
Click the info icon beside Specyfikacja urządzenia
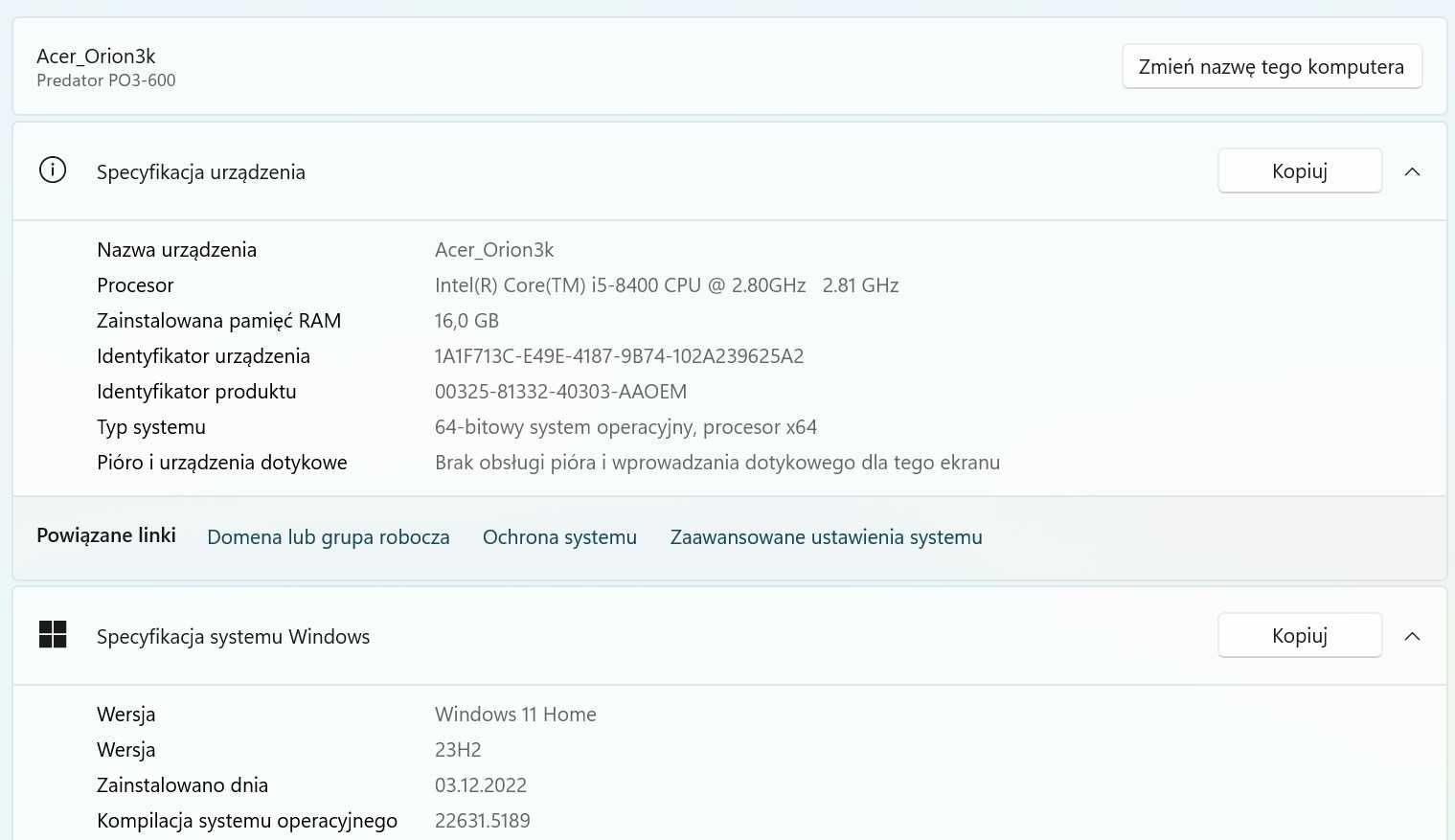click(53, 170)
